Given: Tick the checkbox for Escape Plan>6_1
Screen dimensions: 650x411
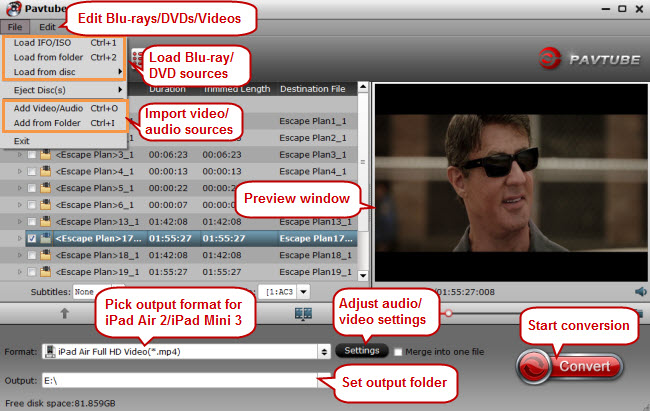Looking at the screenshot, I should click(x=32, y=205).
